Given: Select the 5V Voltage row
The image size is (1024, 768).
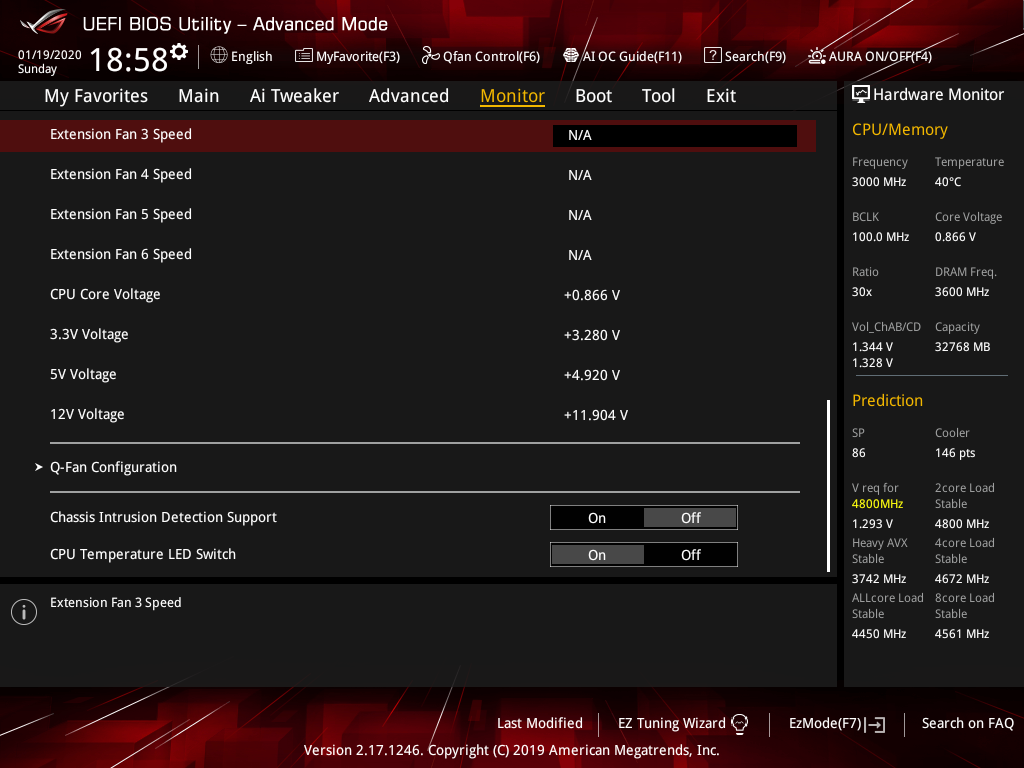Looking at the screenshot, I should click(x=408, y=375).
